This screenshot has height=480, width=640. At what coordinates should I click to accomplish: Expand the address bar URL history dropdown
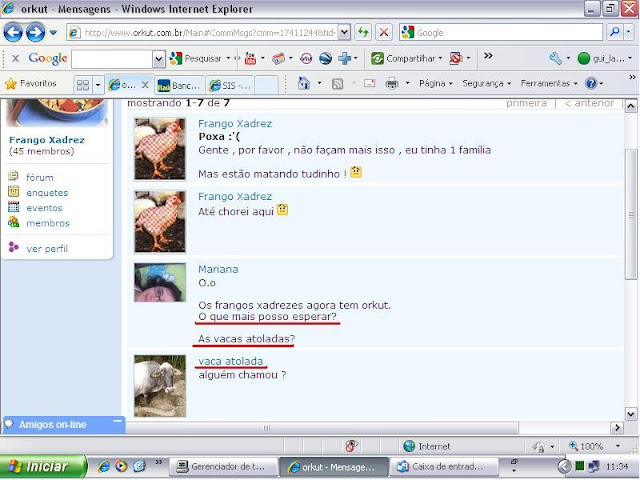(x=344, y=32)
